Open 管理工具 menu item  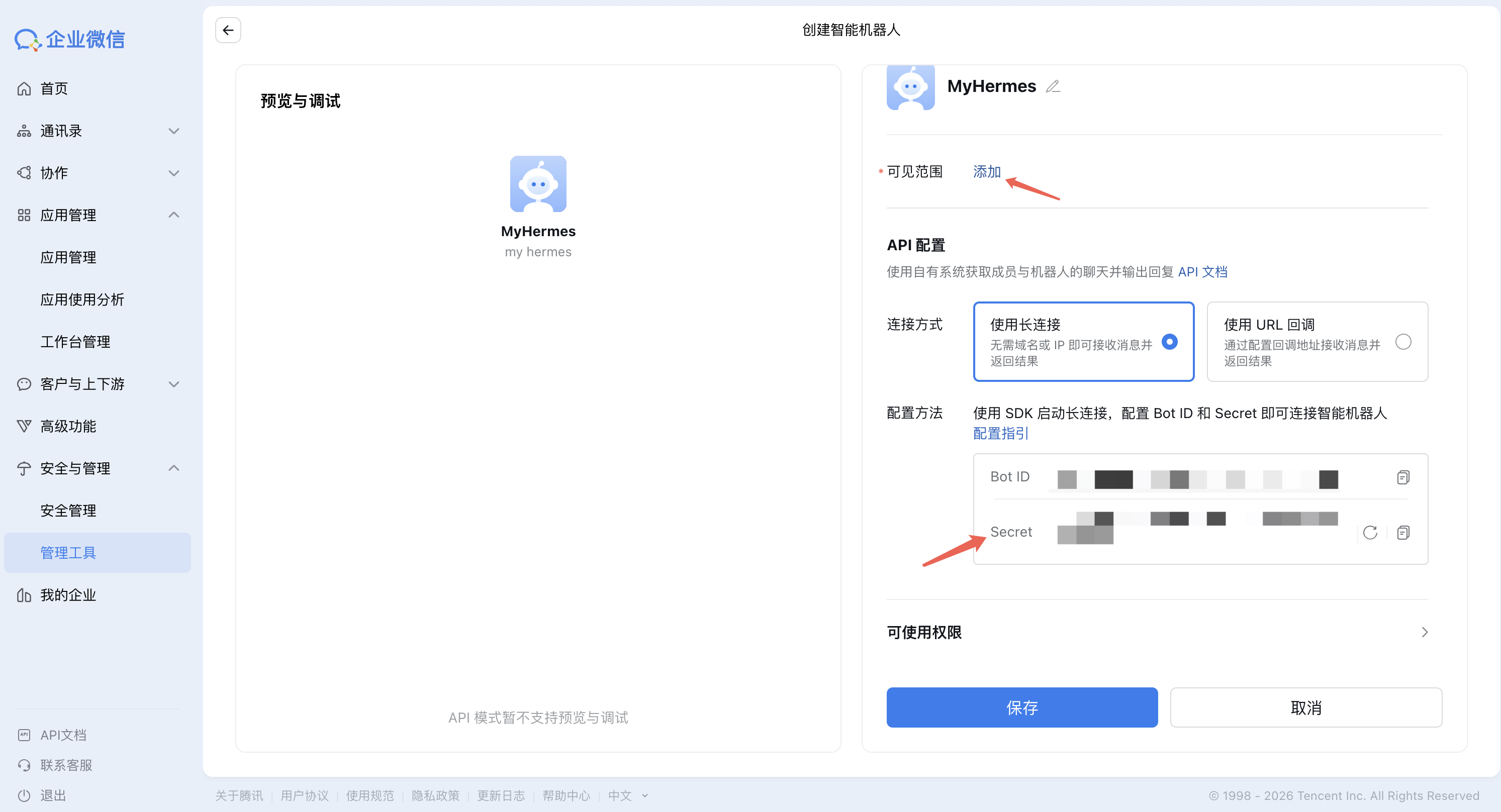[68, 552]
